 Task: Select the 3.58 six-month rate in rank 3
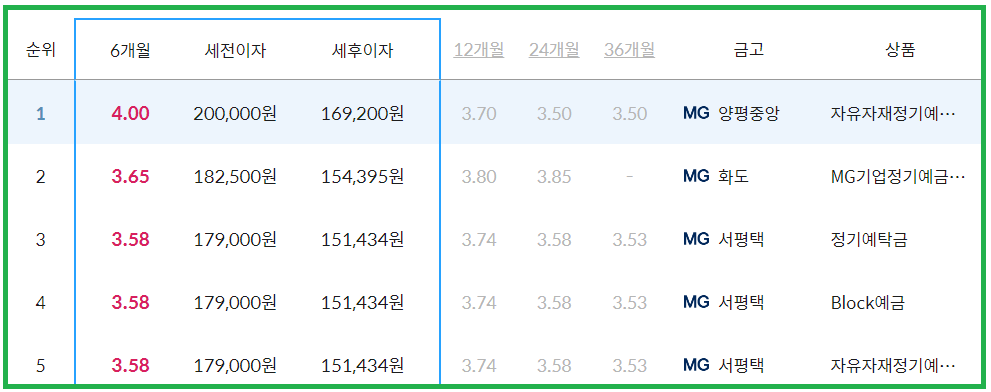pyautogui.click(x=130, y=240)
